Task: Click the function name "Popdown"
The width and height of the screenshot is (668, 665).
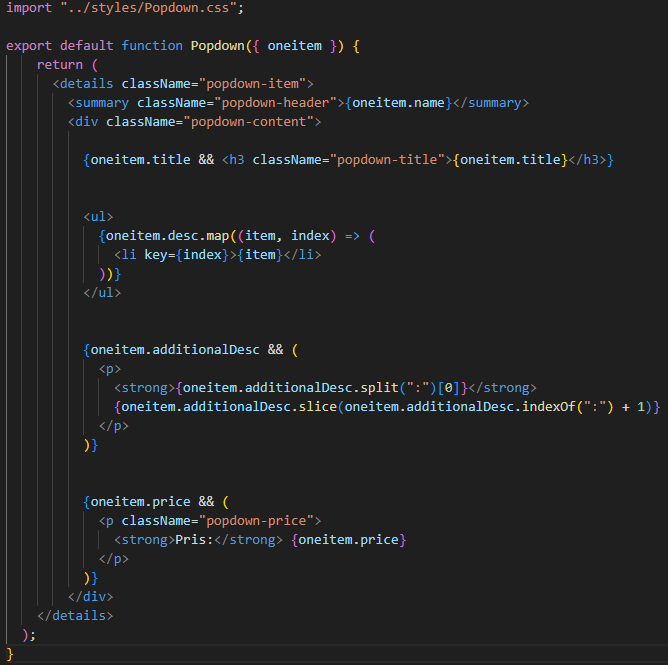Action: point(218,46)
